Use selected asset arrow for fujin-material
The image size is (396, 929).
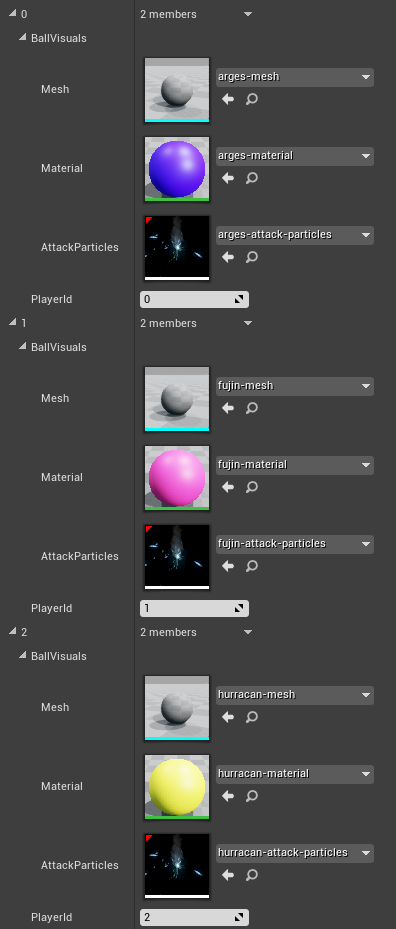[x=228, y=487]
